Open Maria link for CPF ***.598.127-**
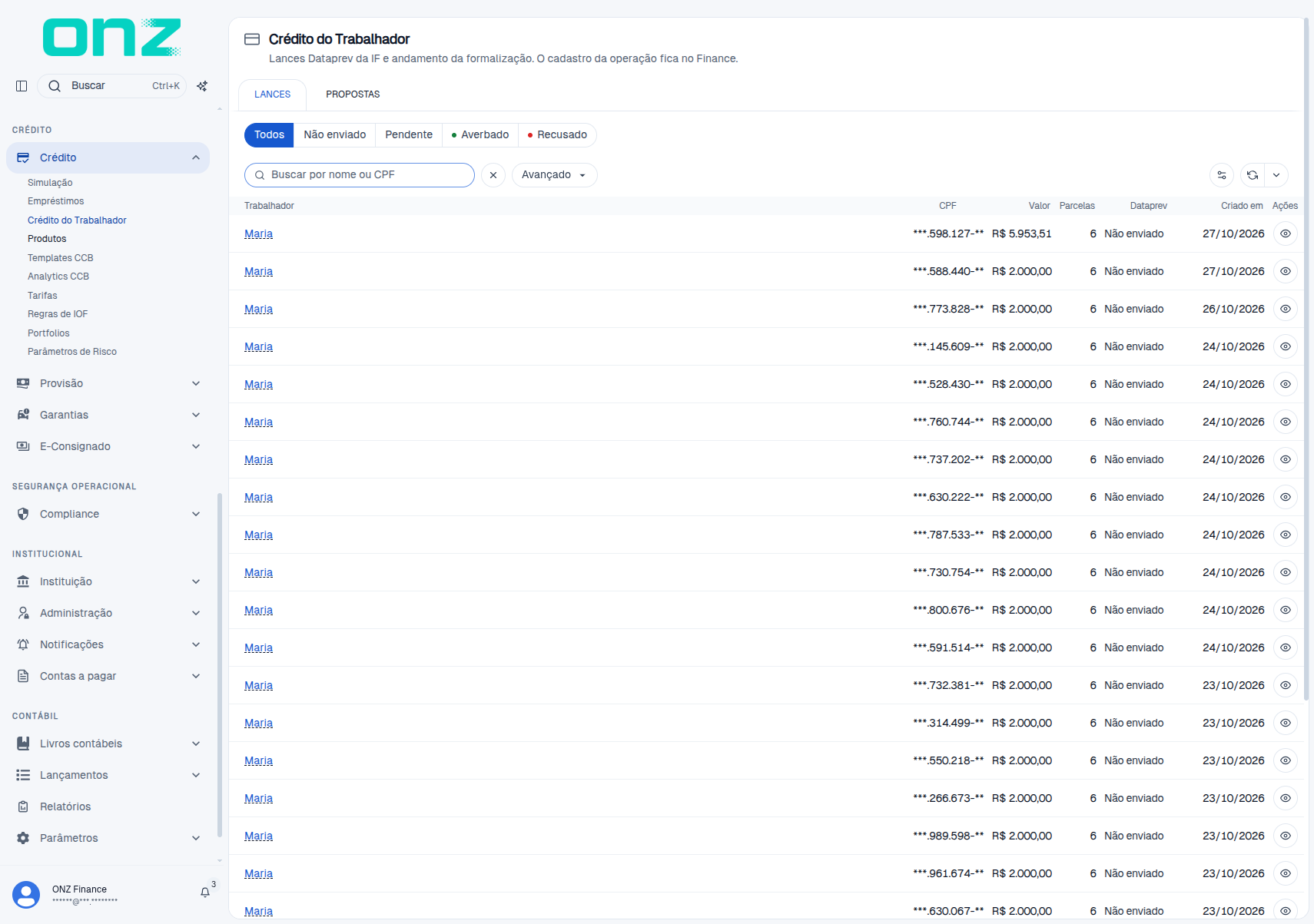 (x=258, y=233)
